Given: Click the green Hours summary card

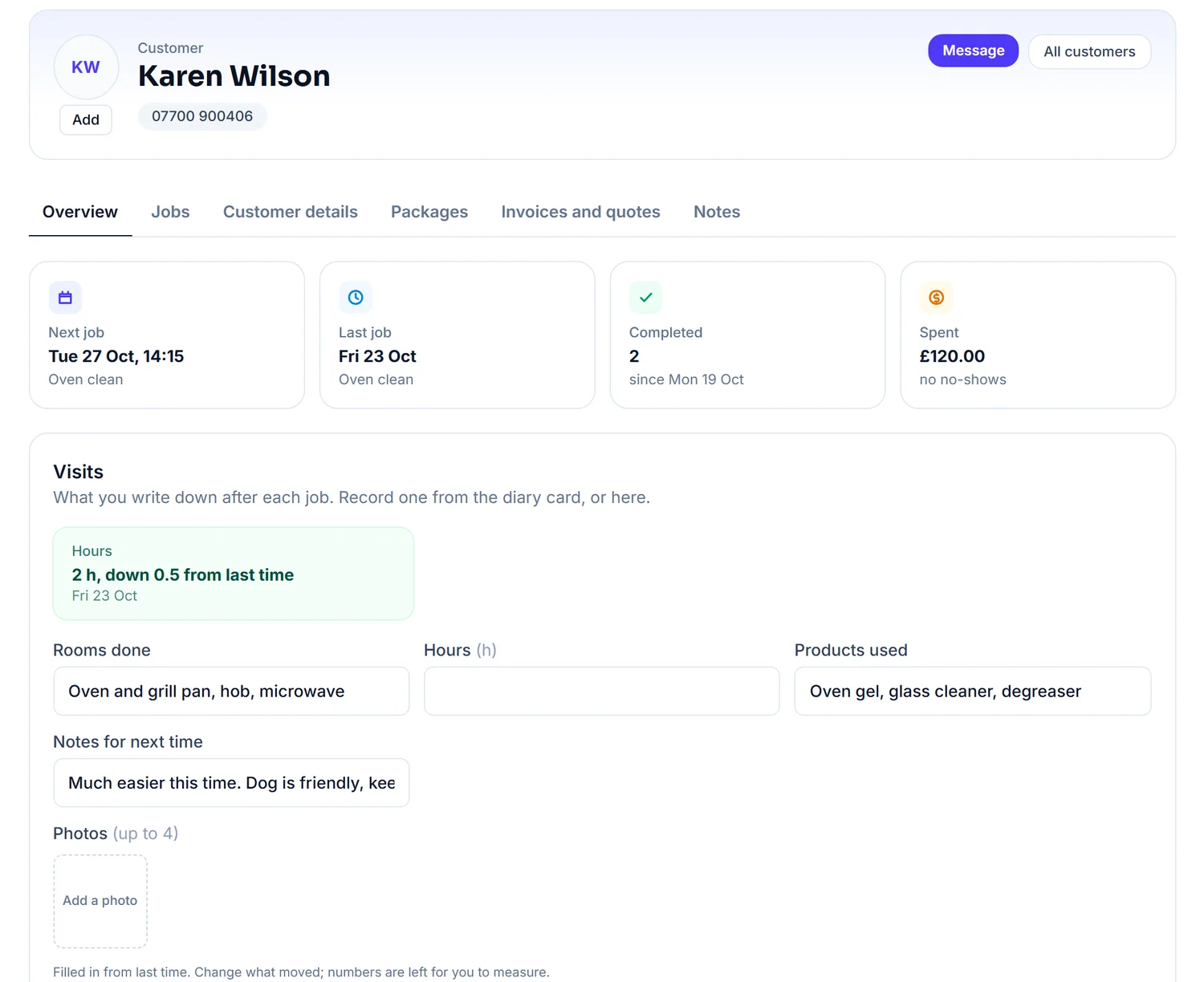Looking at the screenshot, I should 234,574.
